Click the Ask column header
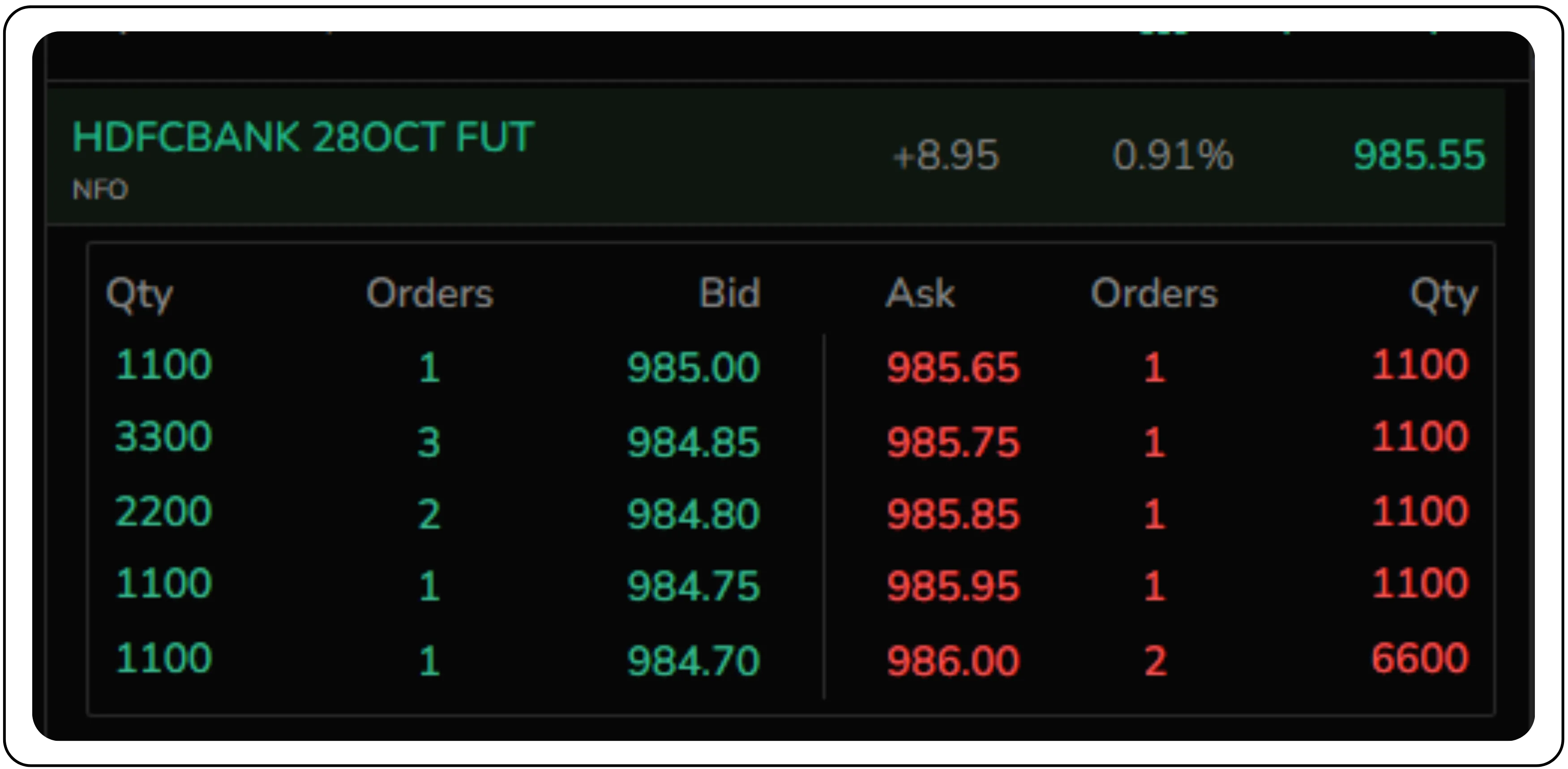Screen dimensions: 1568x769 point(920,293)
